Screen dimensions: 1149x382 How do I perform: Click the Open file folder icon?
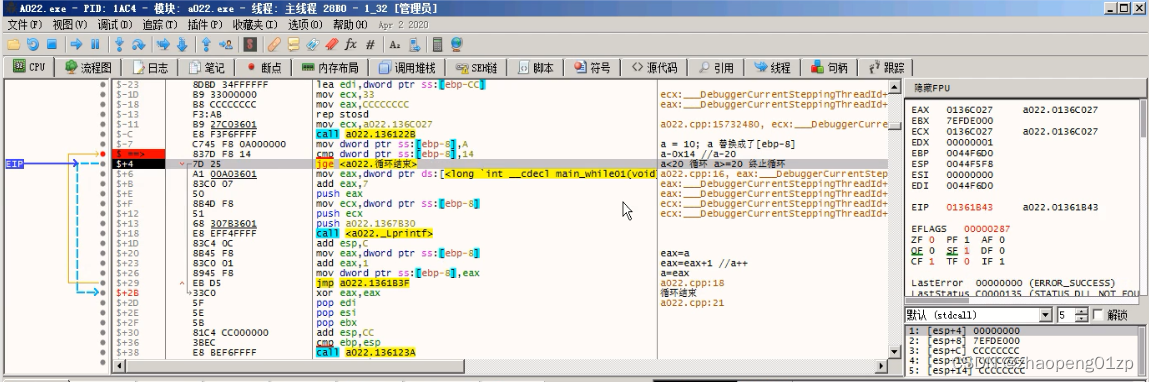coord(13,44)
